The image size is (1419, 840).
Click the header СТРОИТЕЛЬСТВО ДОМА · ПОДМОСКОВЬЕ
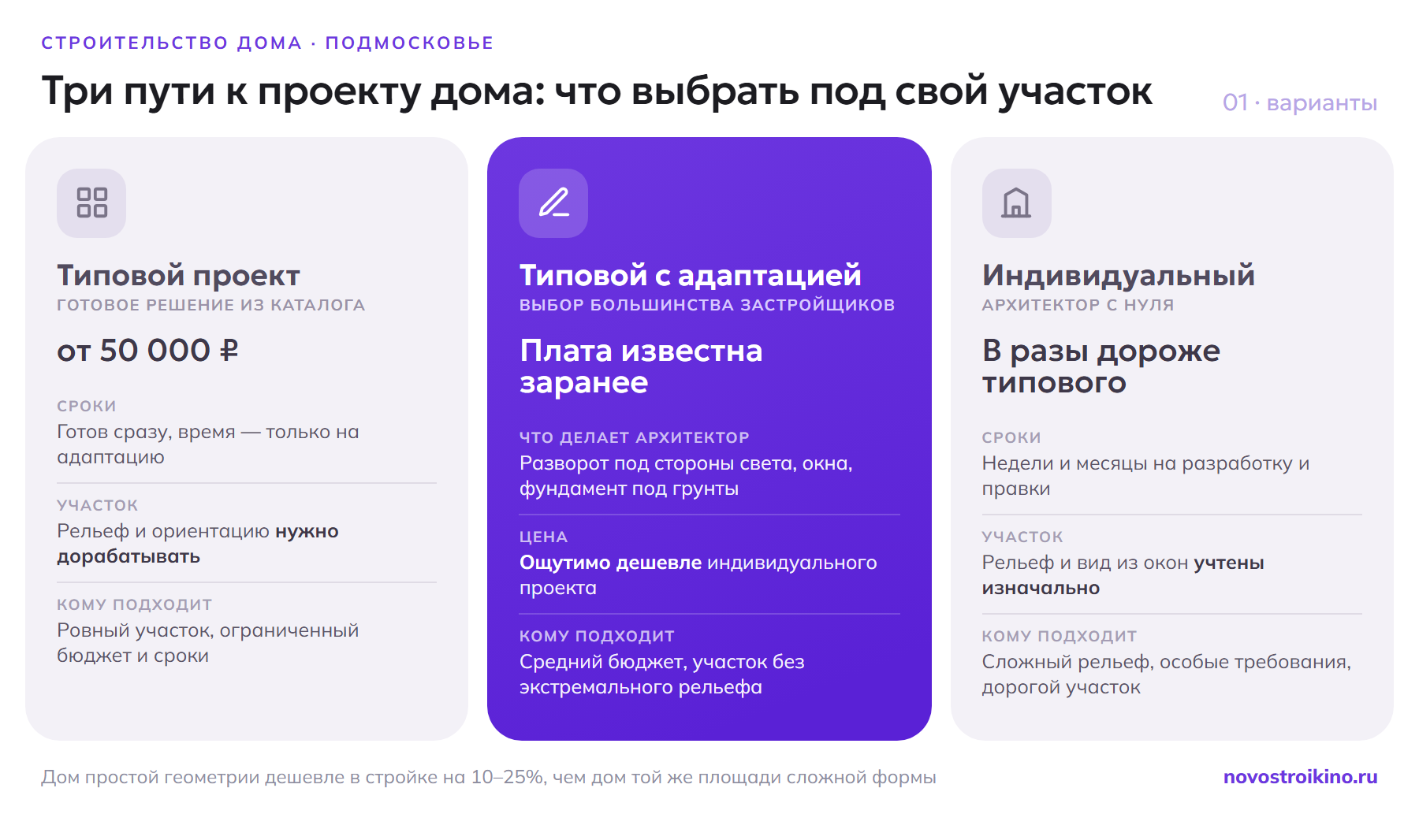(x=267, y=43)
